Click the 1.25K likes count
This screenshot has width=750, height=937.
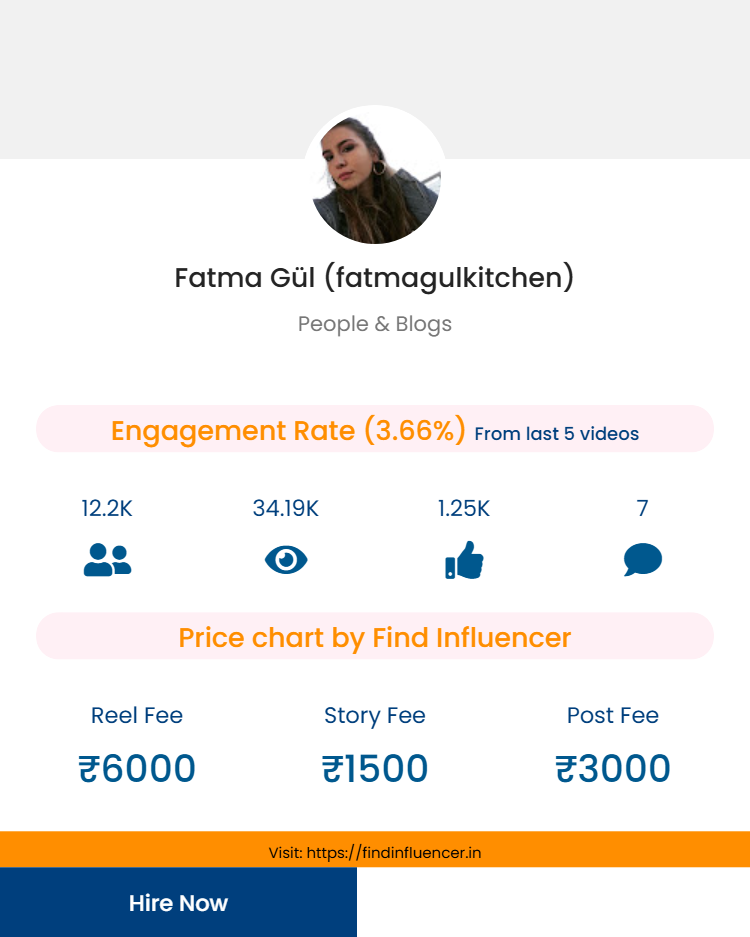464,508
